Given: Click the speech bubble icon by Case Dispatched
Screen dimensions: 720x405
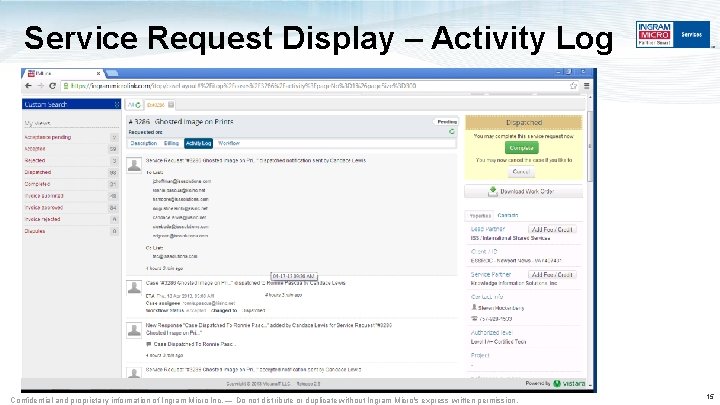Looking at the screenshot, I should [x=149, y=344].
